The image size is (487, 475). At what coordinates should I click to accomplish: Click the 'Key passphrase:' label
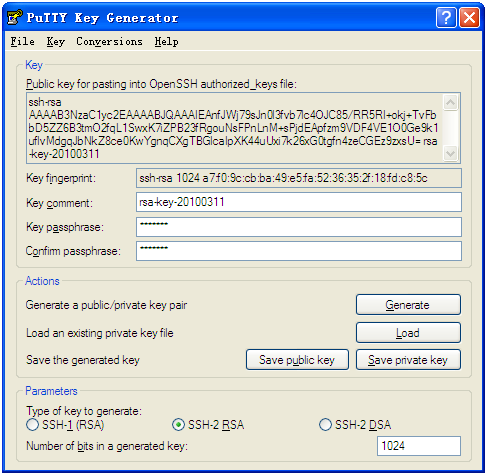[65, 227]
